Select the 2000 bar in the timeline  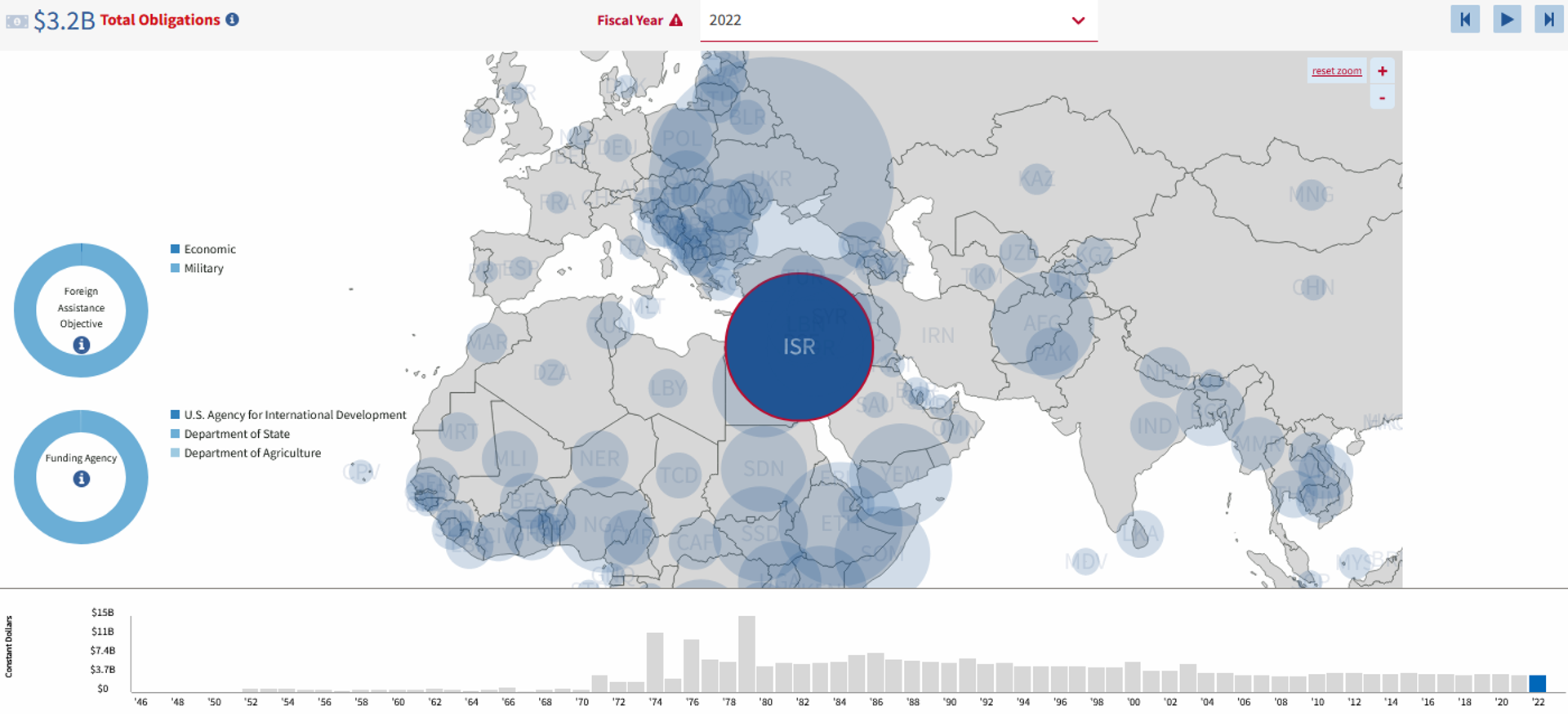click(x=1133, y=677)
